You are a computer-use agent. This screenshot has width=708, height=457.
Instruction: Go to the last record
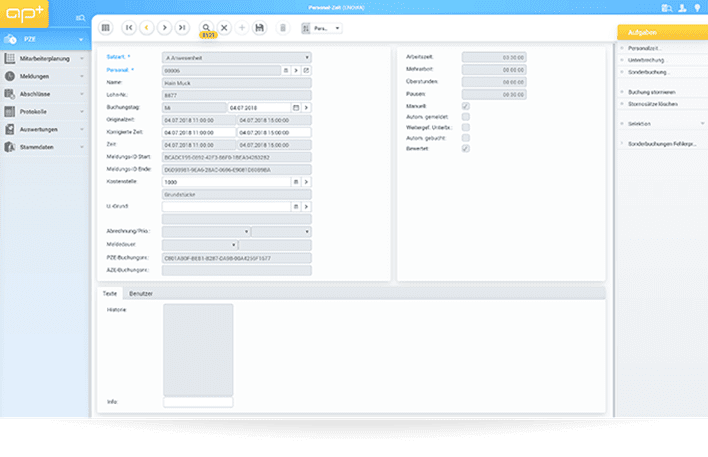coord(182,28)
